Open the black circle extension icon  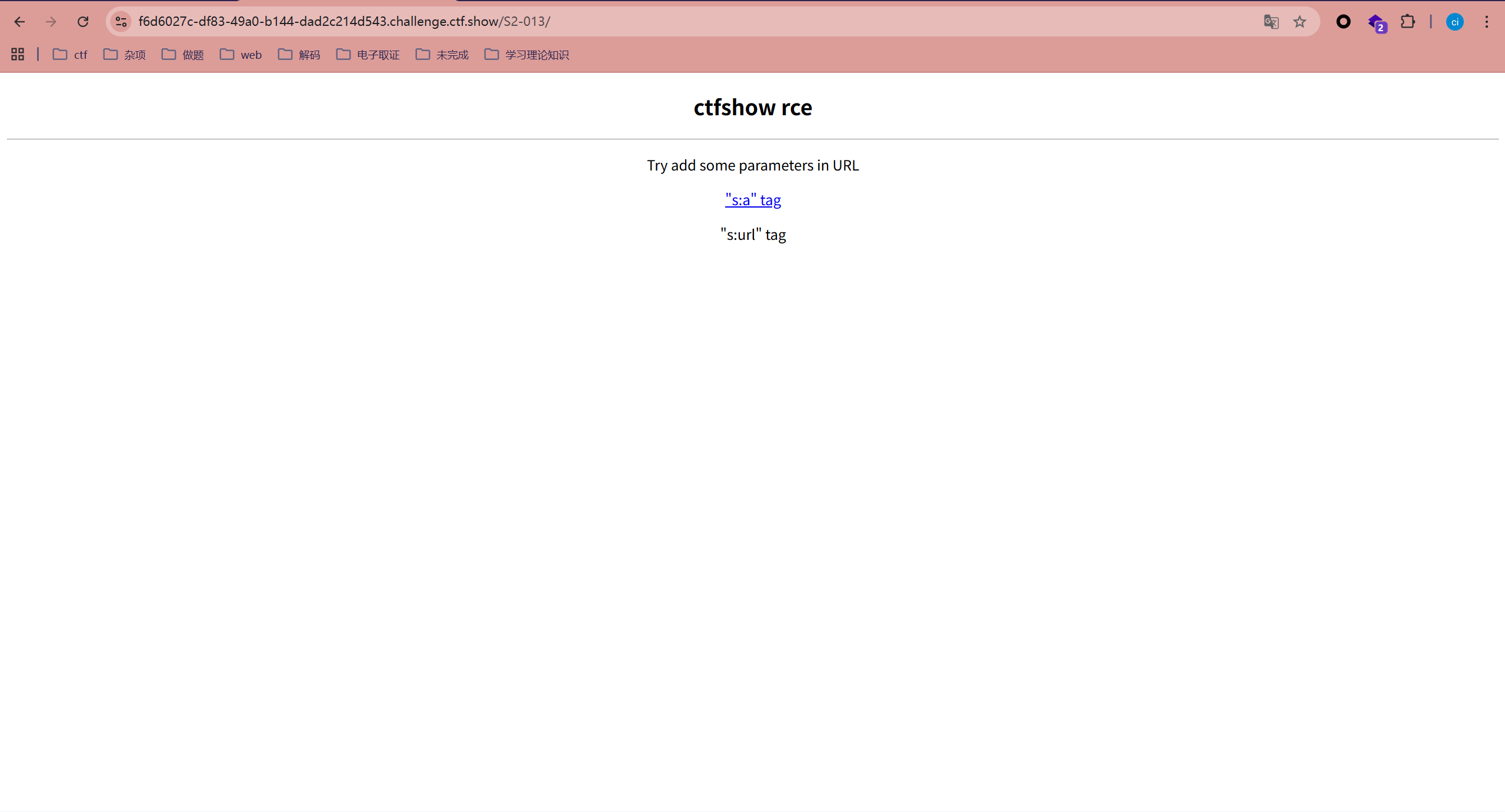(1343, 22)
